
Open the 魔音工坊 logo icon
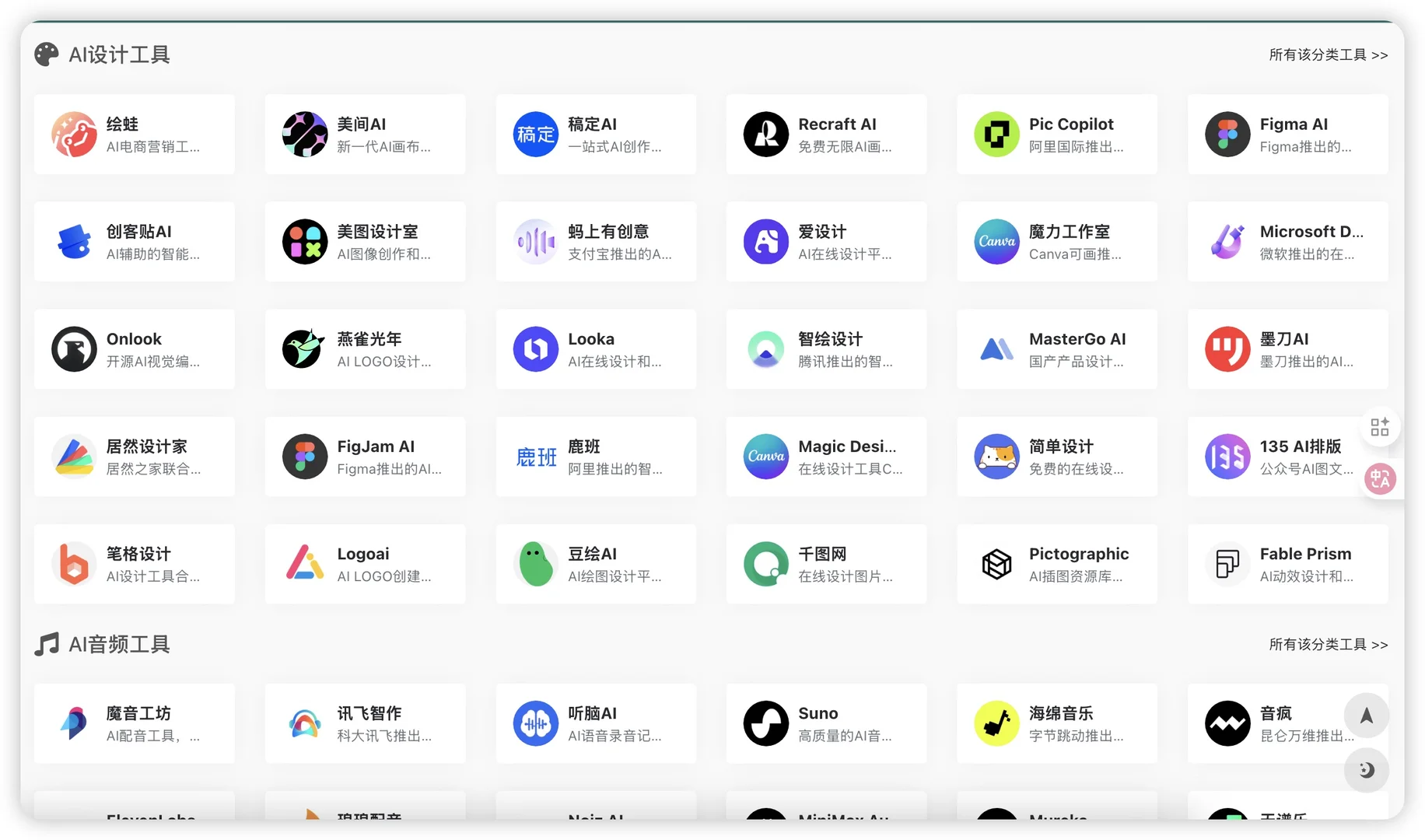74,723
